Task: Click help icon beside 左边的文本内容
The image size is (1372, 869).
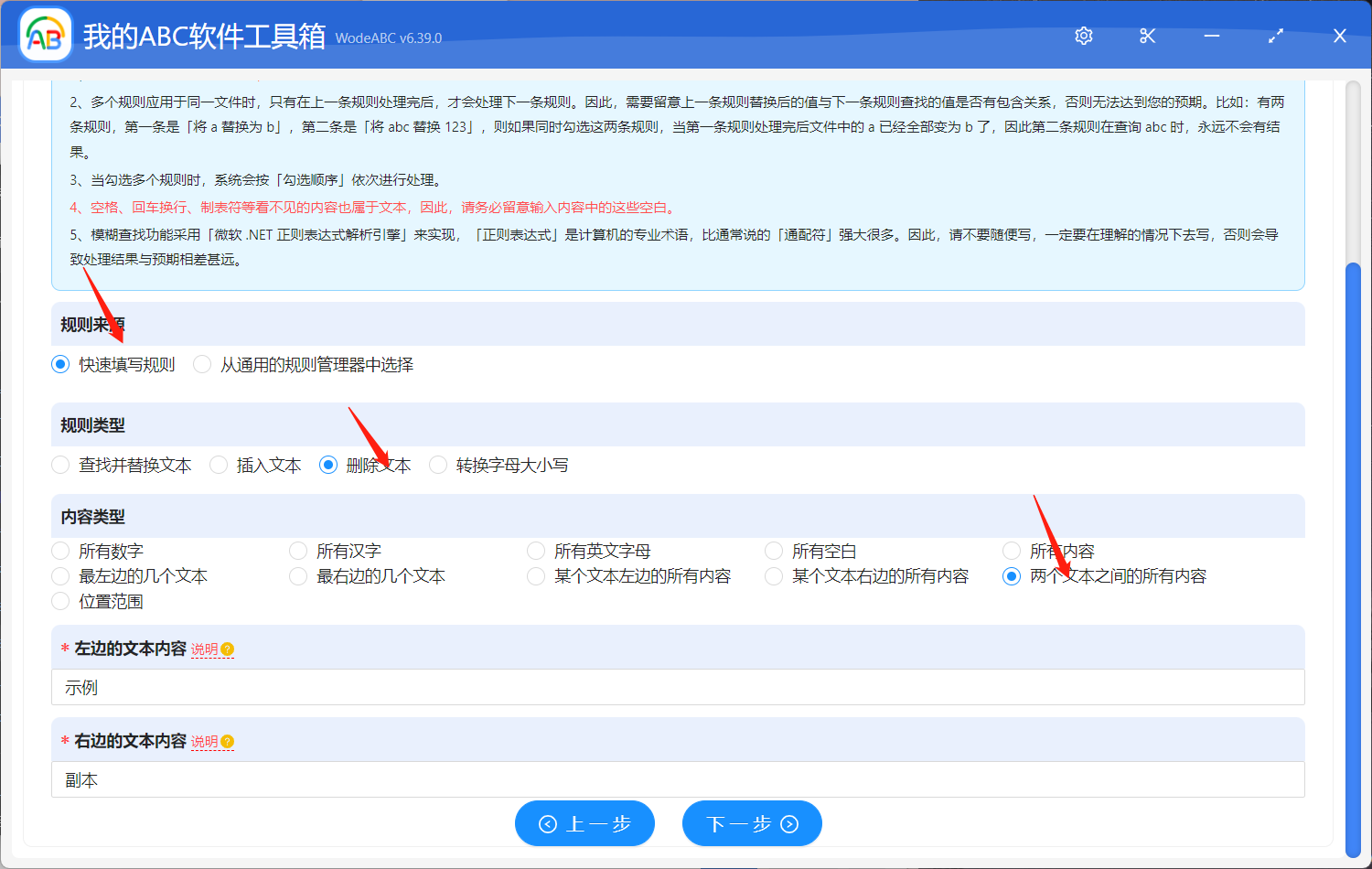Action: click(228, 649)
